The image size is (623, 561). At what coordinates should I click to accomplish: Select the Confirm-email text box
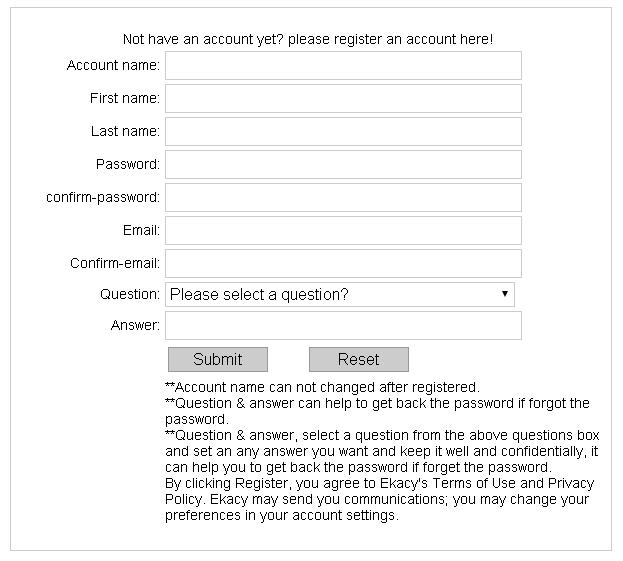[343, 264]
